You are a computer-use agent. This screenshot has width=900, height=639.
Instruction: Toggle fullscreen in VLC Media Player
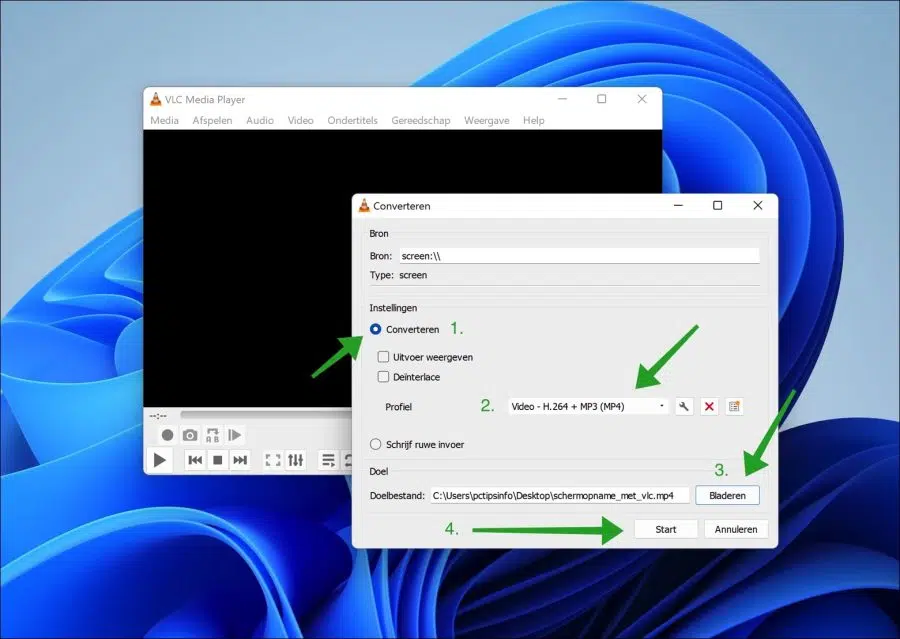(x=273, y=460)
